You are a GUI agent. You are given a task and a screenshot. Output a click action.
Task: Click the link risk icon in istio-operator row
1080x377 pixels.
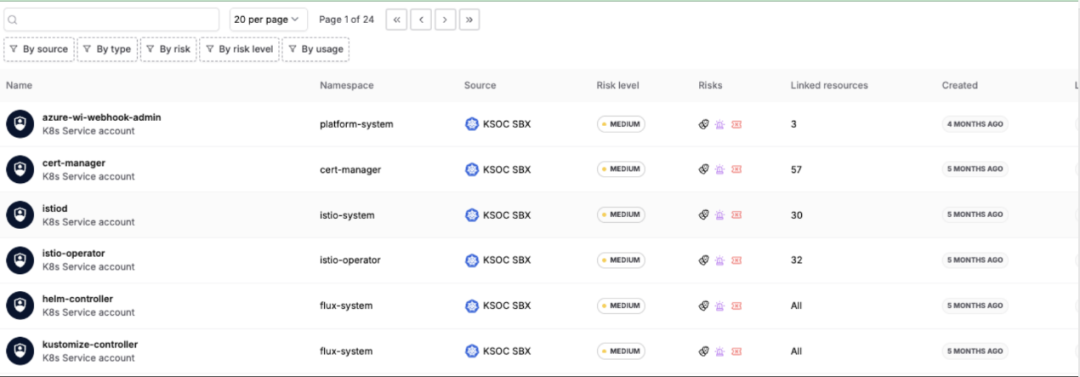704,261
